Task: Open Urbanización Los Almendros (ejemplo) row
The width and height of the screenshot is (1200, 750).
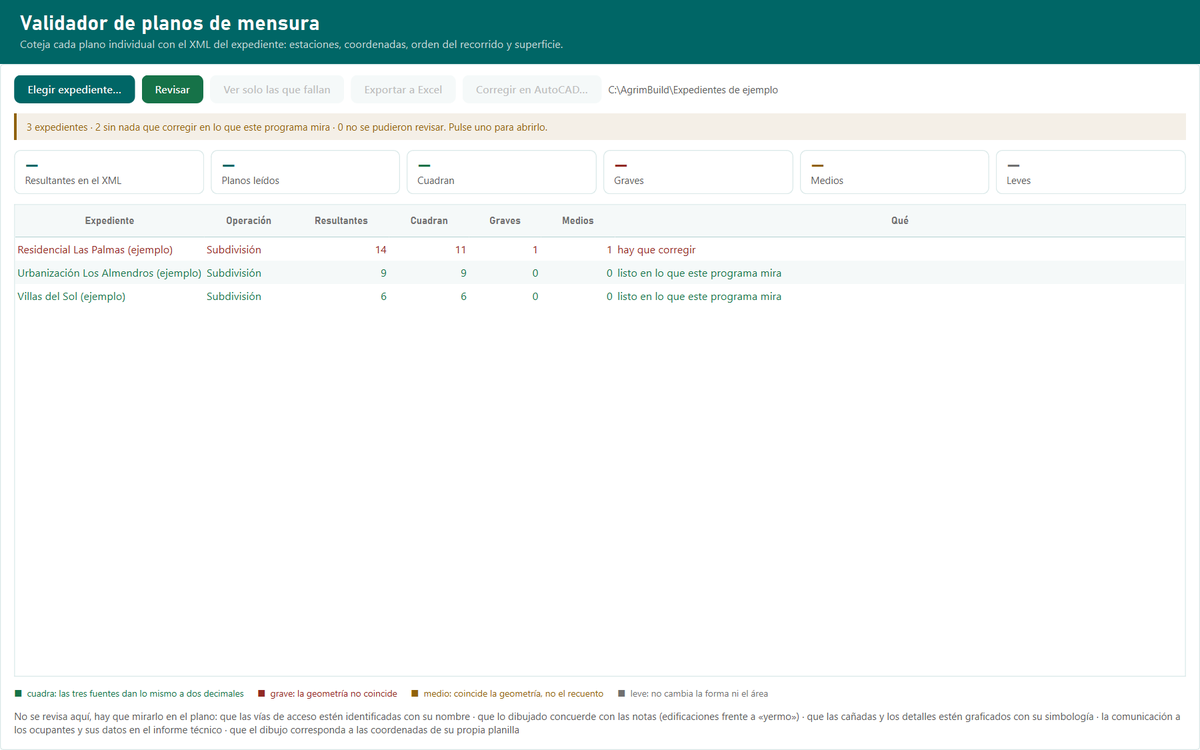Action: tap(600, 273)
